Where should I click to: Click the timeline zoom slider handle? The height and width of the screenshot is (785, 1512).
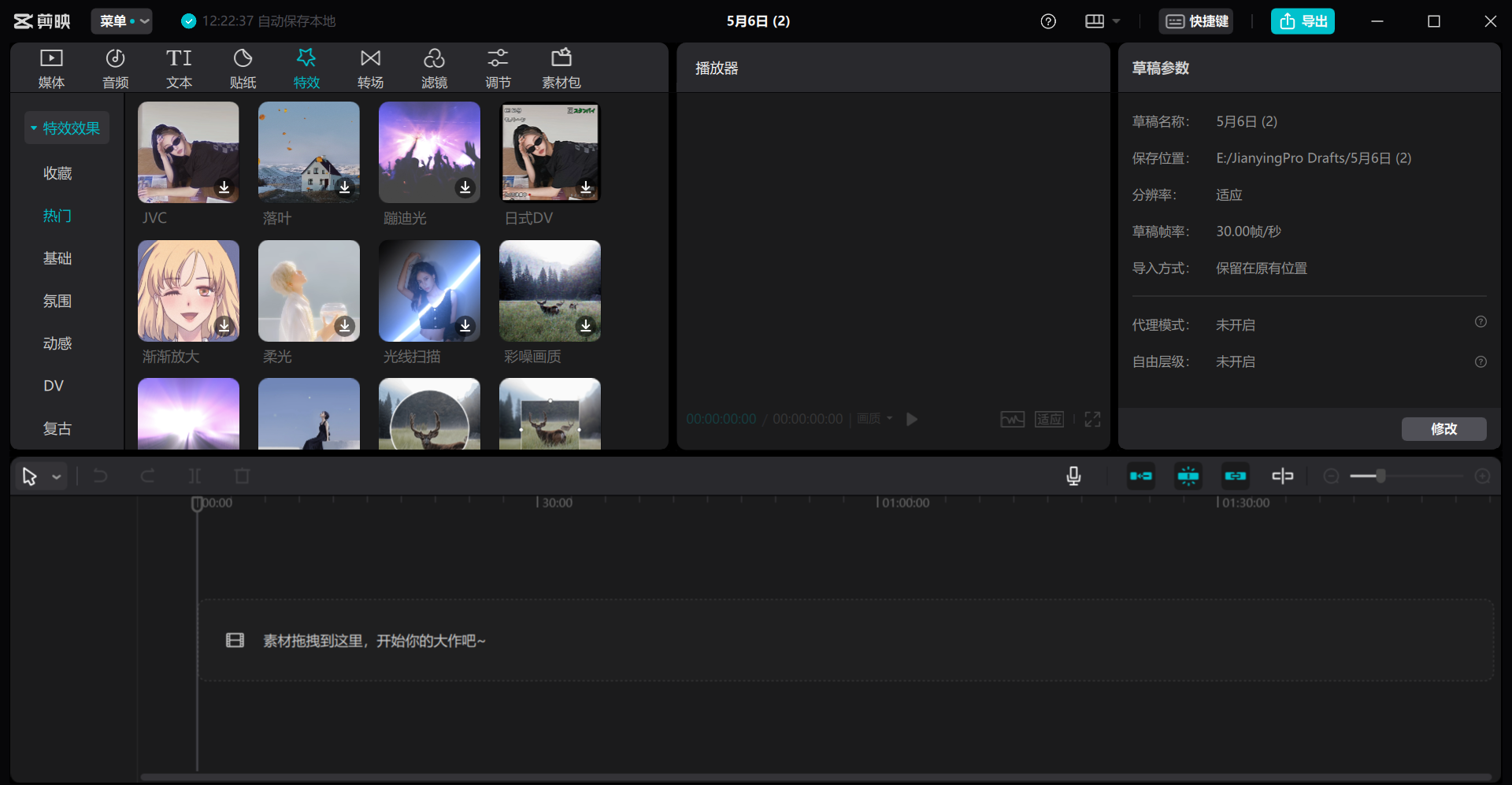1380,476
